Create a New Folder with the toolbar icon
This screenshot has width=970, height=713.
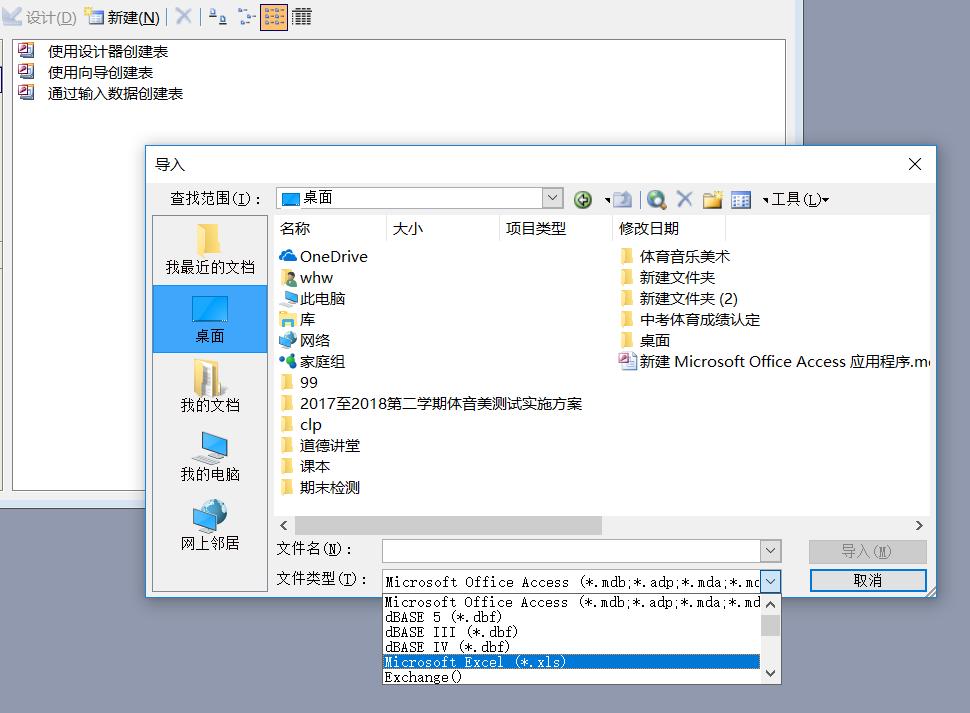tap(712, 199)
